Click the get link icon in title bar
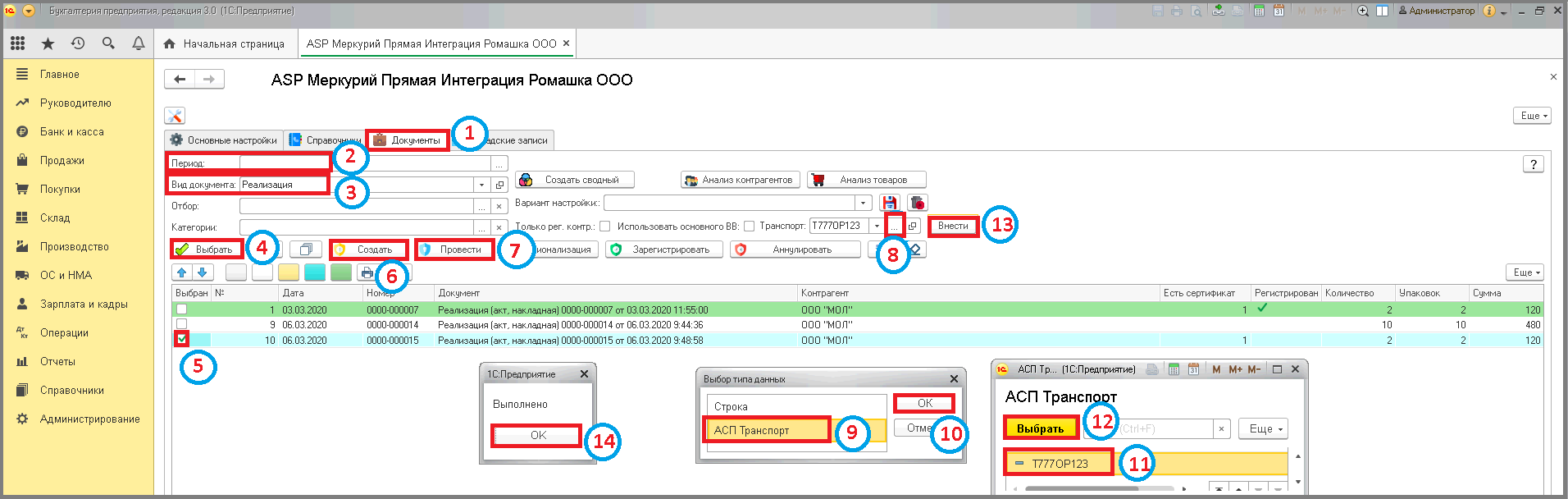 pyautogui.click(x=1218, y=11)
